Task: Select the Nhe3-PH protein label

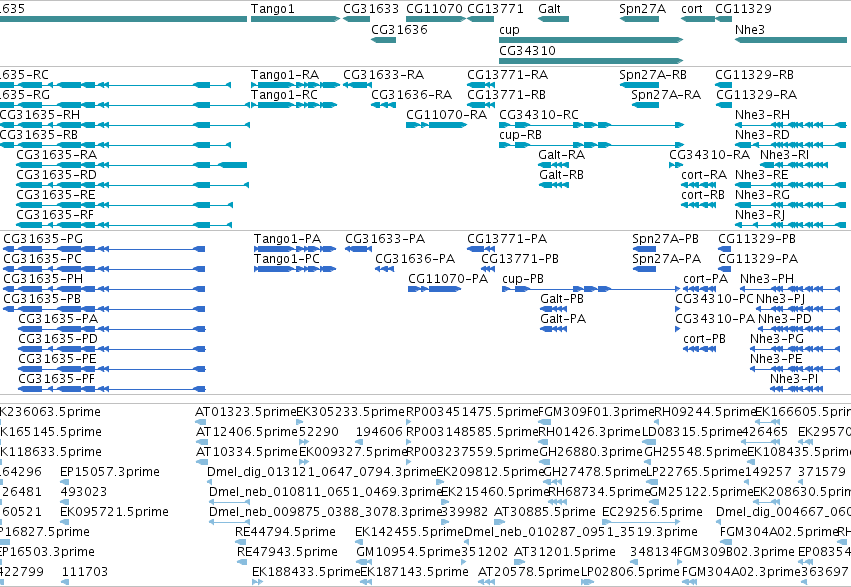Action: point(767,279)
